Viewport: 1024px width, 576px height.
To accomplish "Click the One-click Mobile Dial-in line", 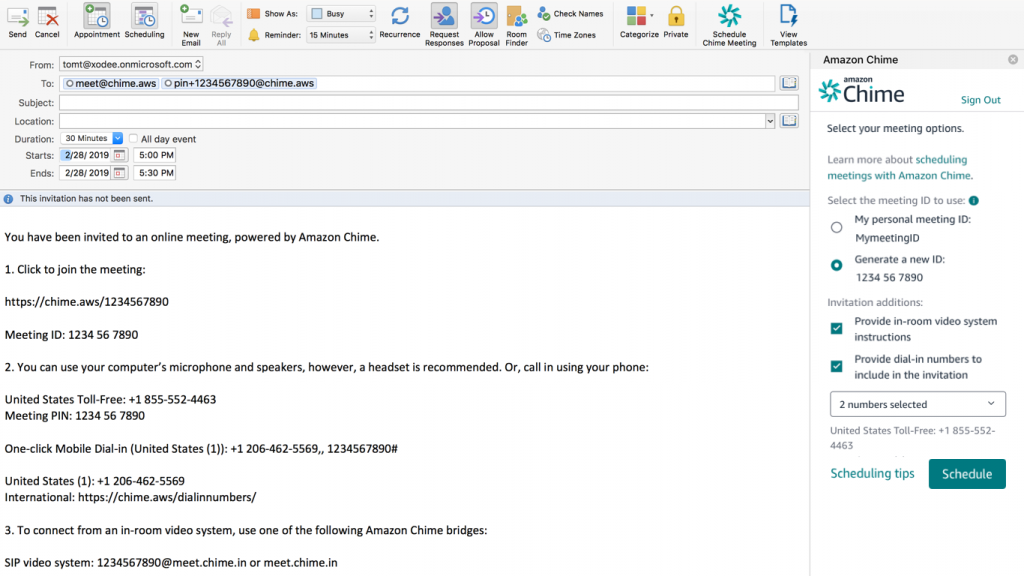I will [201, 449].
